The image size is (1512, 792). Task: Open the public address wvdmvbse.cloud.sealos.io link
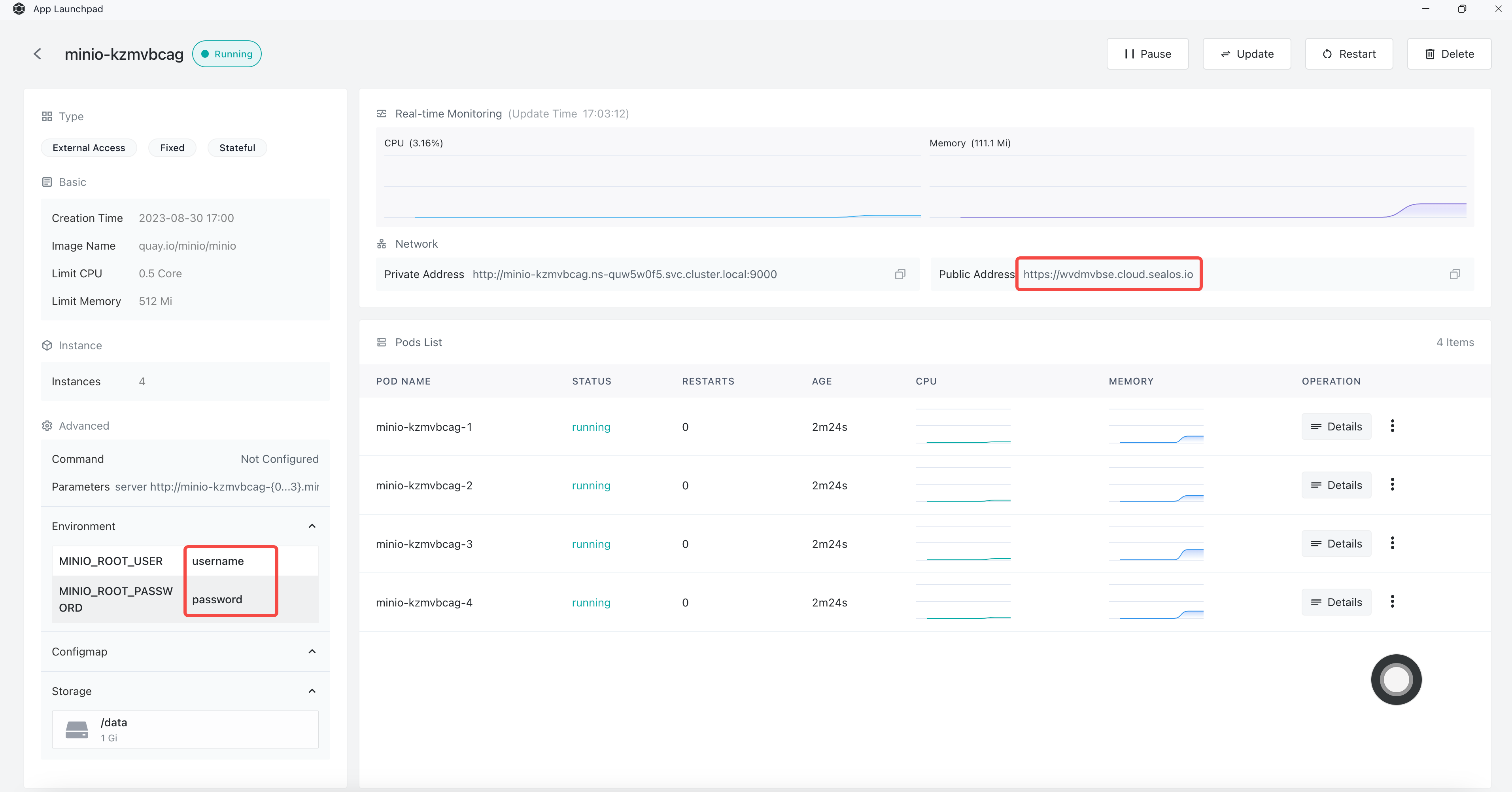(x=1108, y=274)
